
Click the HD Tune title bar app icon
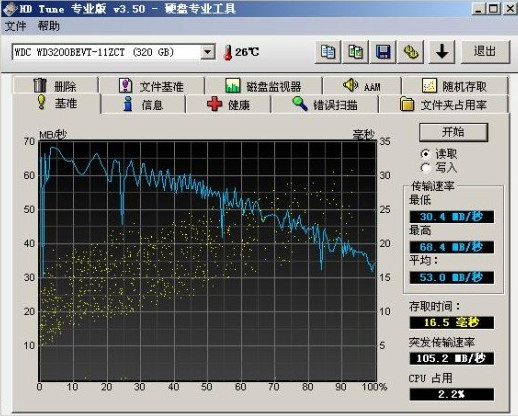9,9
